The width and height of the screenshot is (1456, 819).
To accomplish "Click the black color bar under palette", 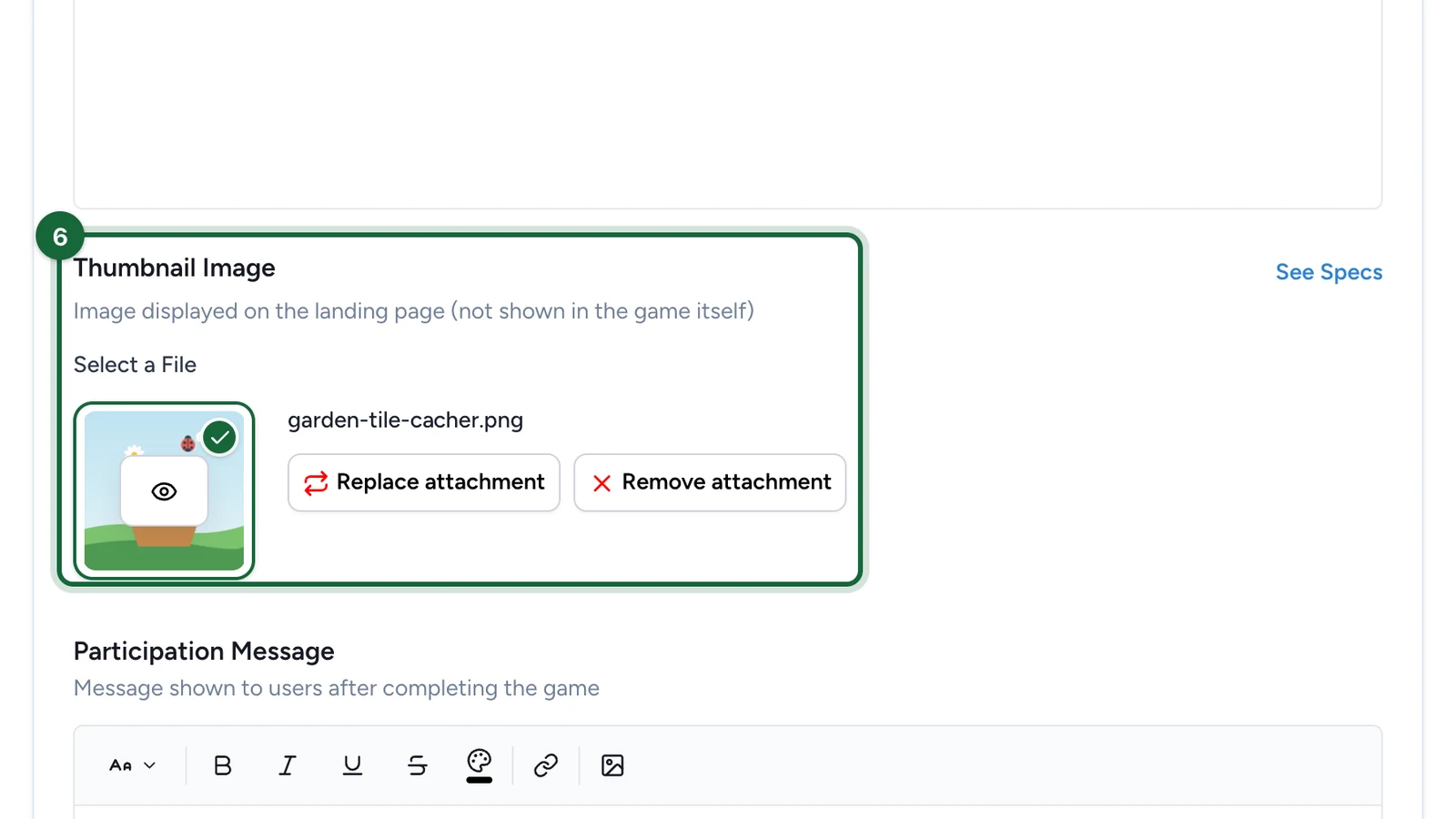I will [x=480, y=780].
